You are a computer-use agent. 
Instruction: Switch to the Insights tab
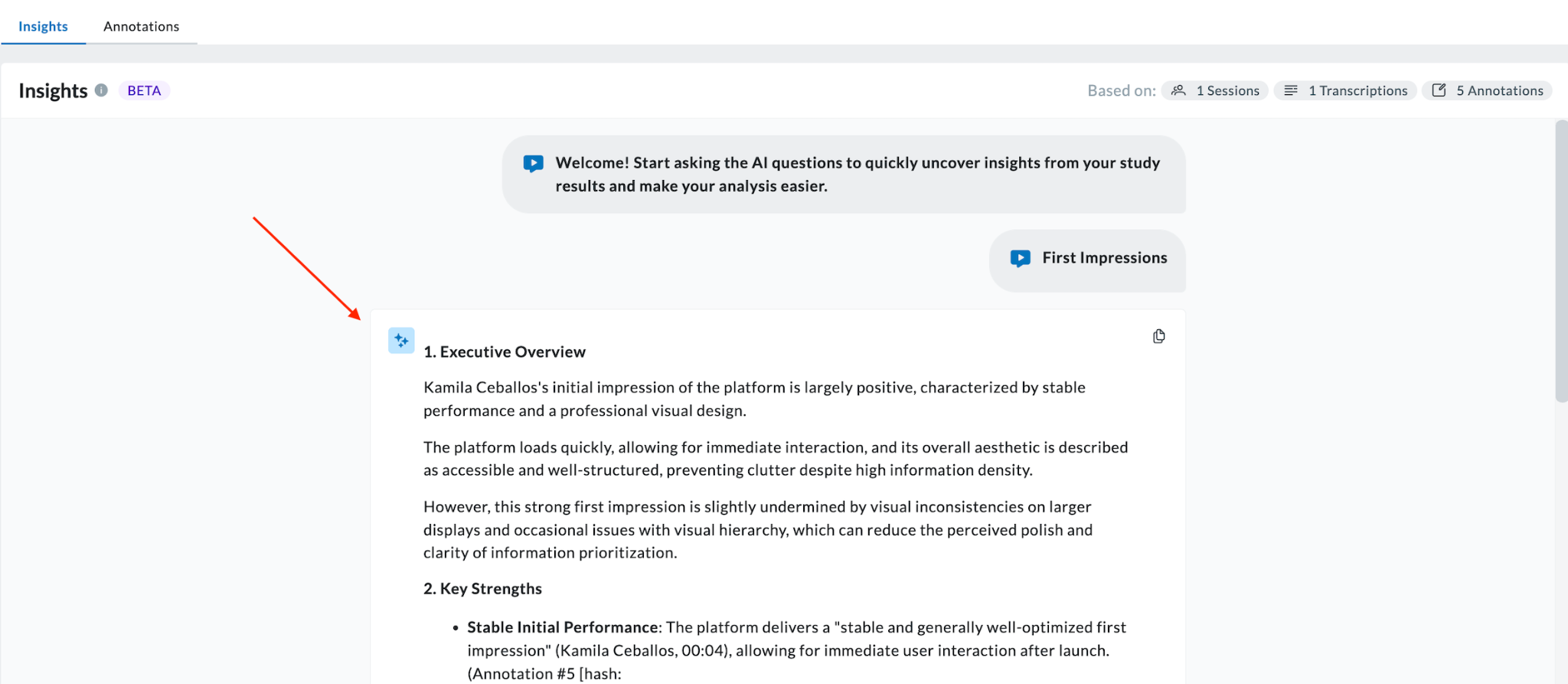point(43,26)
